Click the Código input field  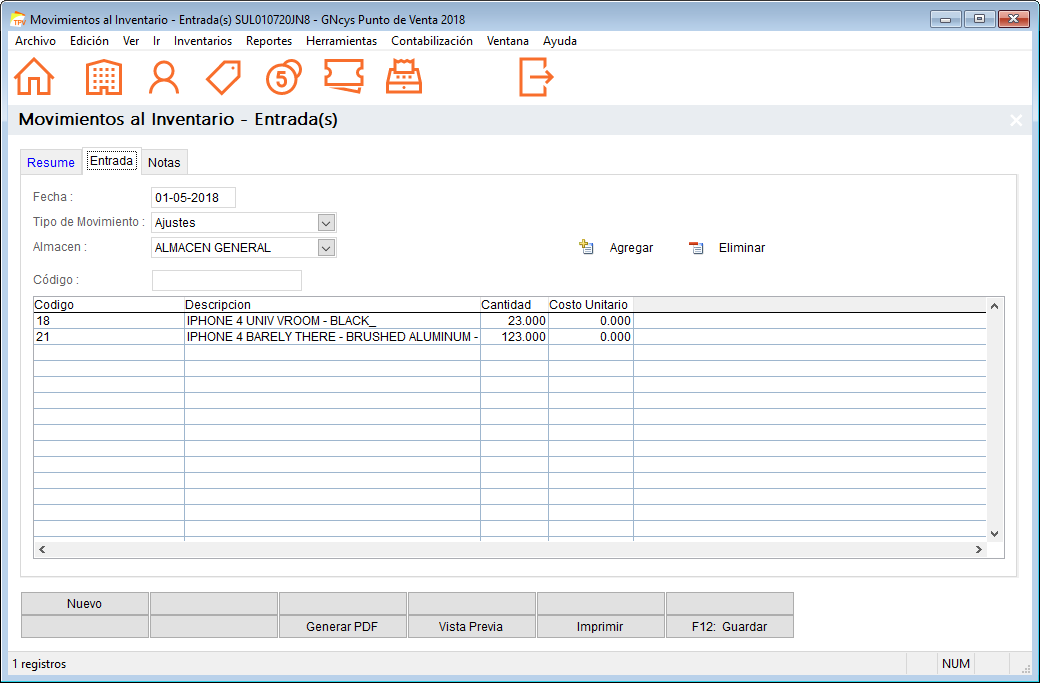point(227,280)
